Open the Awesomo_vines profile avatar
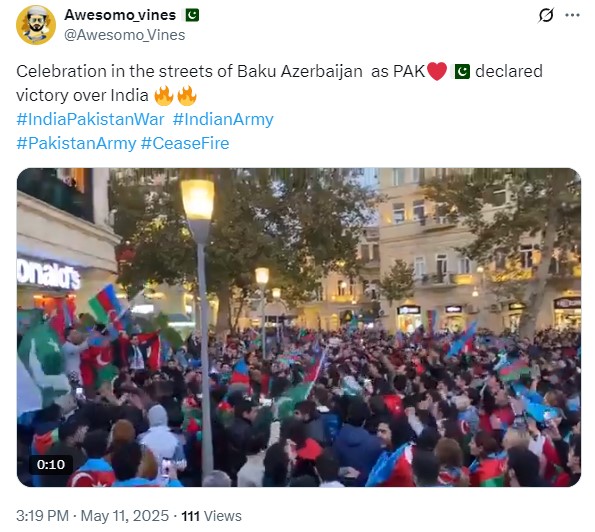This screenshot has height=532, width=595. [x=36, y=25]
